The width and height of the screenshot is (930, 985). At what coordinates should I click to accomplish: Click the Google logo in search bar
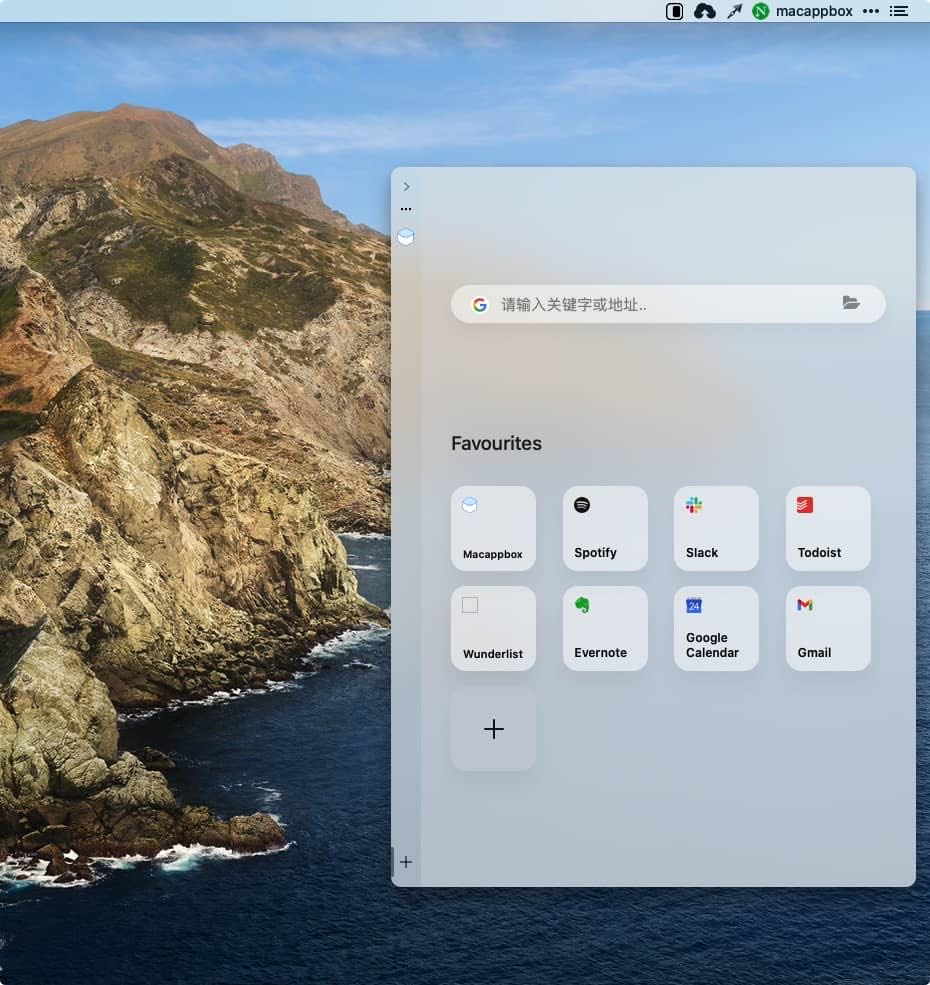[x=480, y=305]
